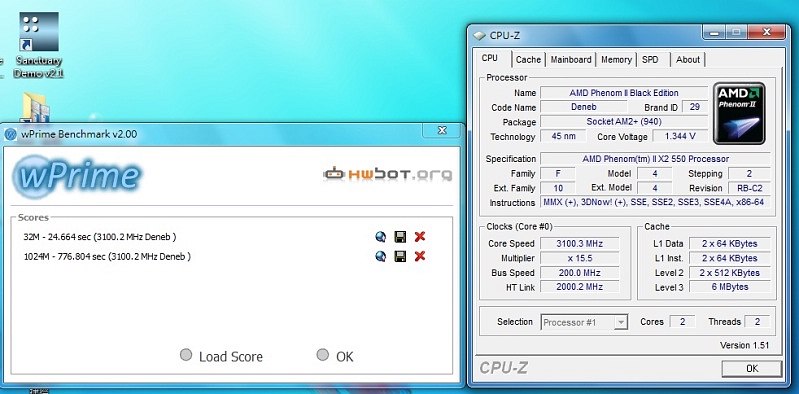View online the 32M score globe icon
This screenshot has width=799, height=394.
[380, 237]
